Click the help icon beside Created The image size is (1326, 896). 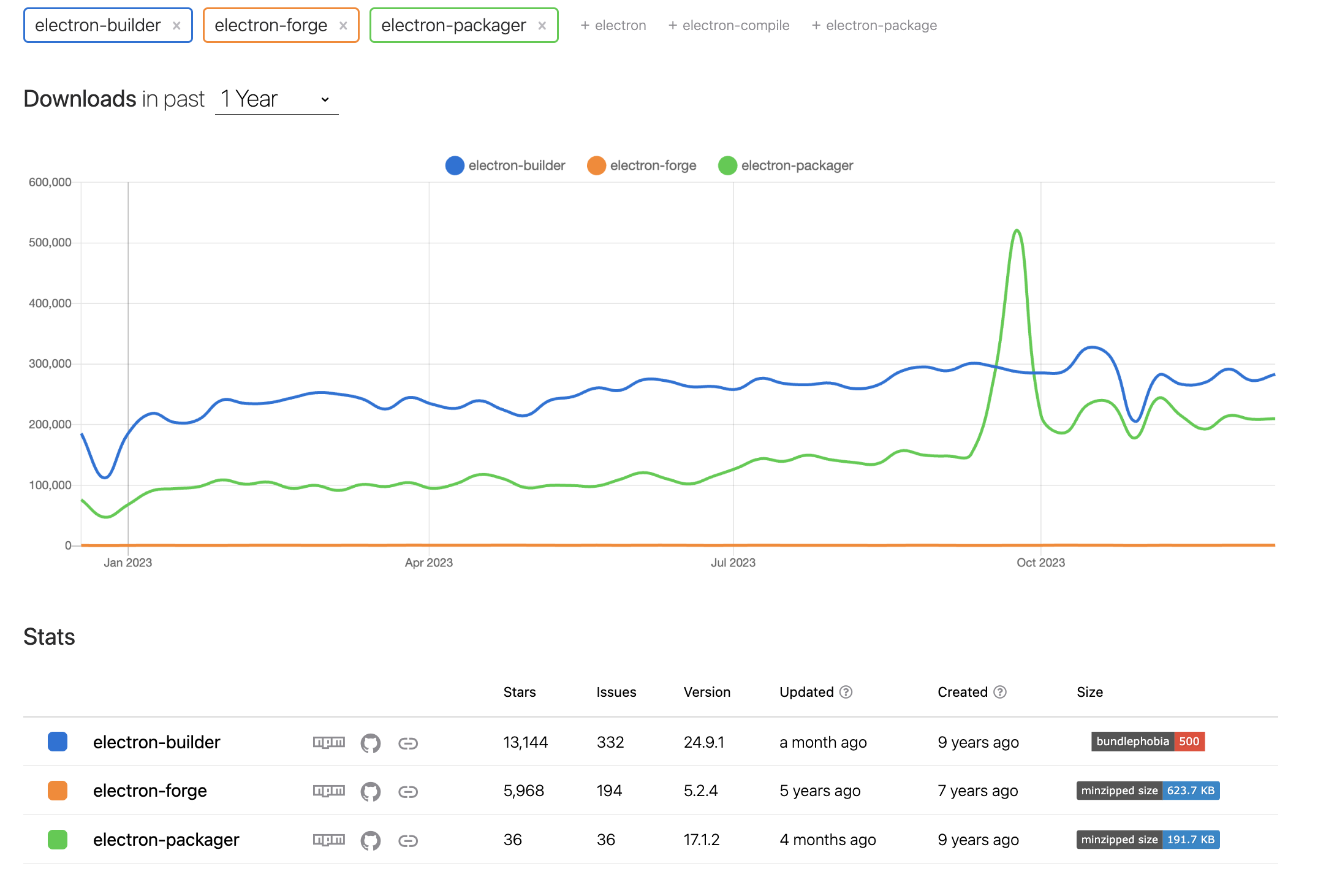(999, 692)
